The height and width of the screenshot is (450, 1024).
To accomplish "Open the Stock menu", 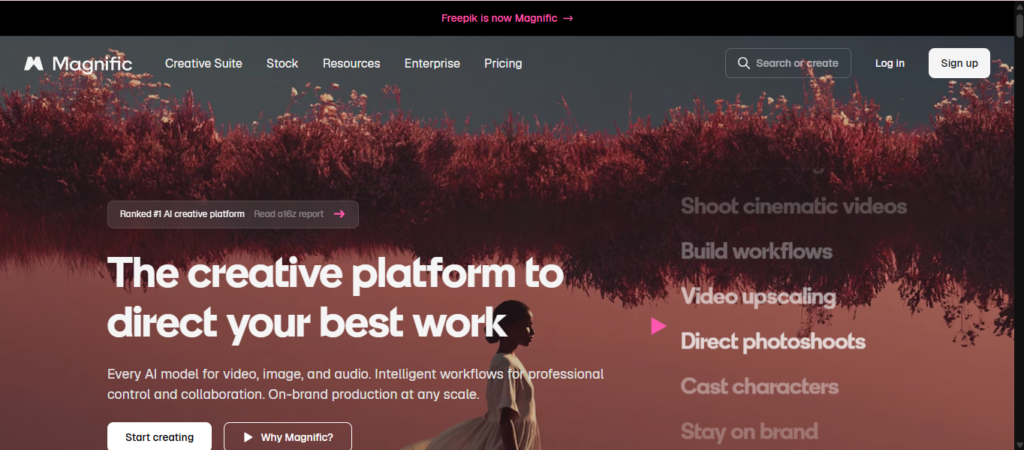I will click(282, 63).
